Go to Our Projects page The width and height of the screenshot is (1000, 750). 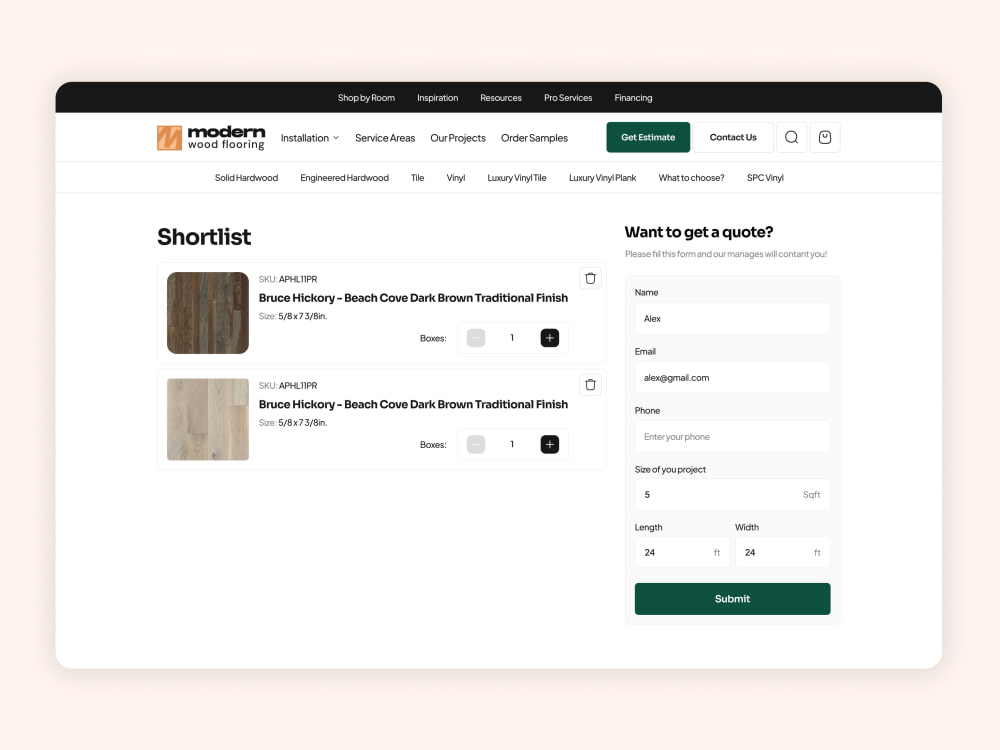[x=458, y=138]
